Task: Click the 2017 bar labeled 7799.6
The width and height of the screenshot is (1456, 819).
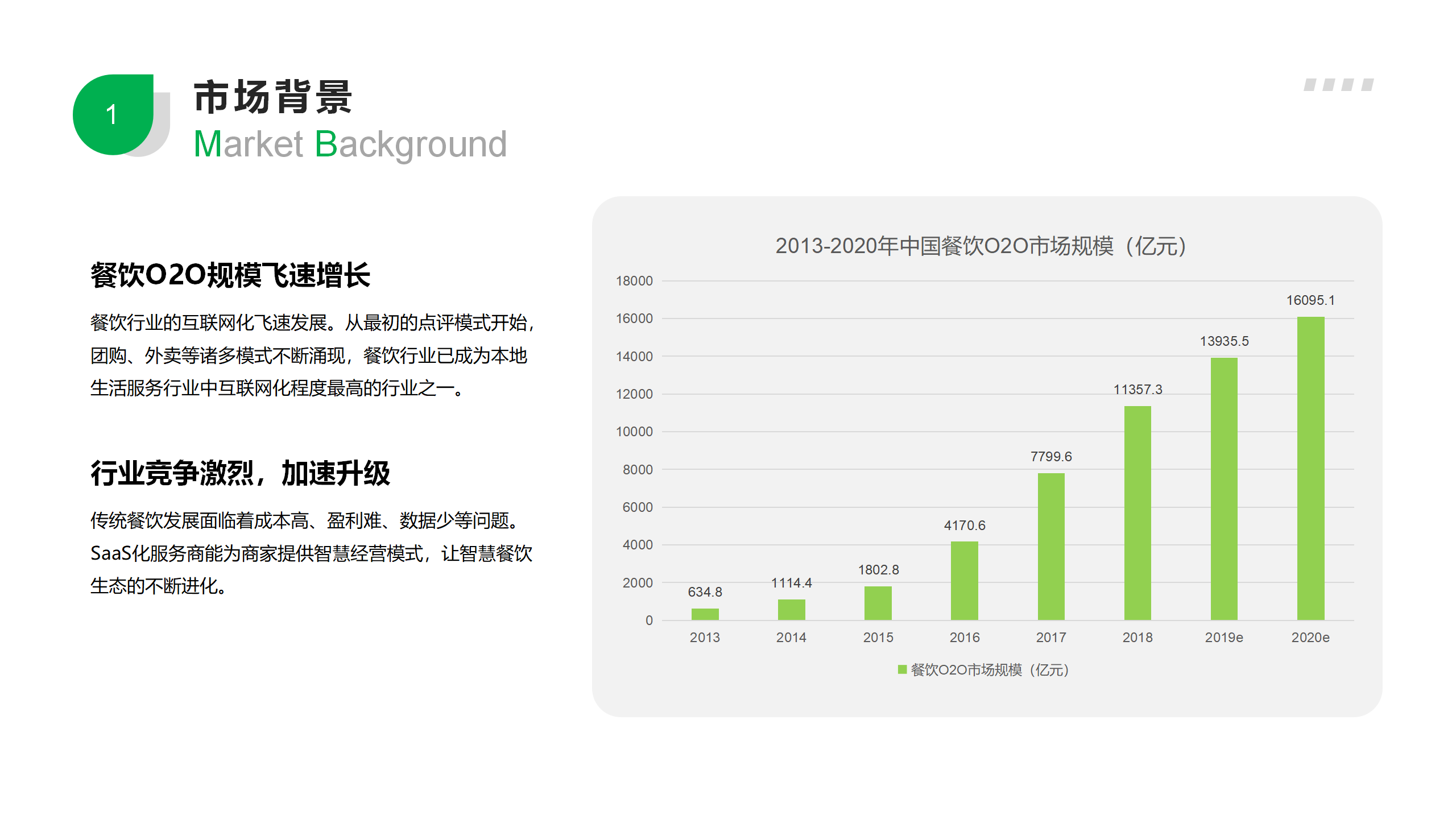Action: coord(1050,546)
